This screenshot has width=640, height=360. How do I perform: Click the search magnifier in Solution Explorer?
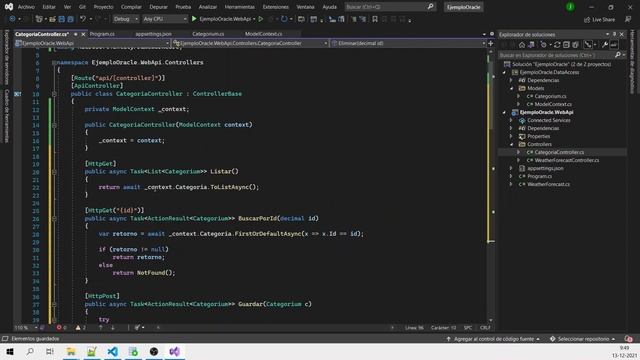618,55
